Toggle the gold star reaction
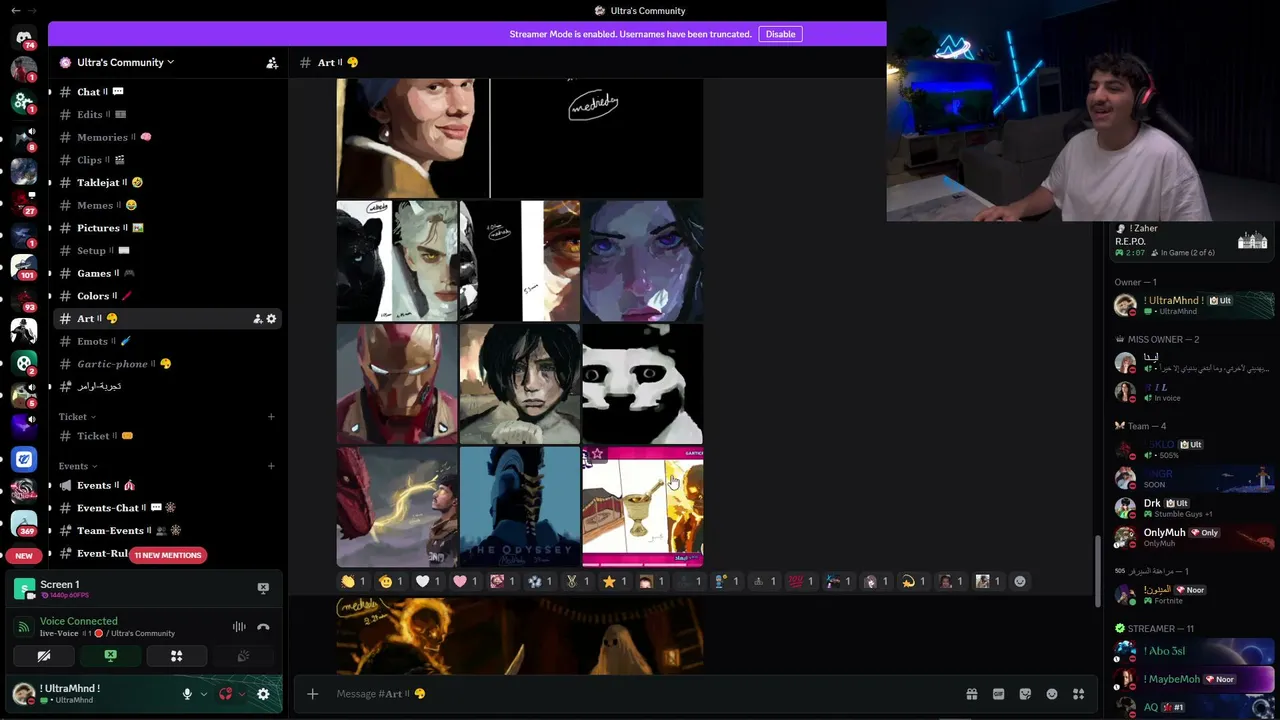Screen dimensions: 1280x720 (x=615, y=581)
